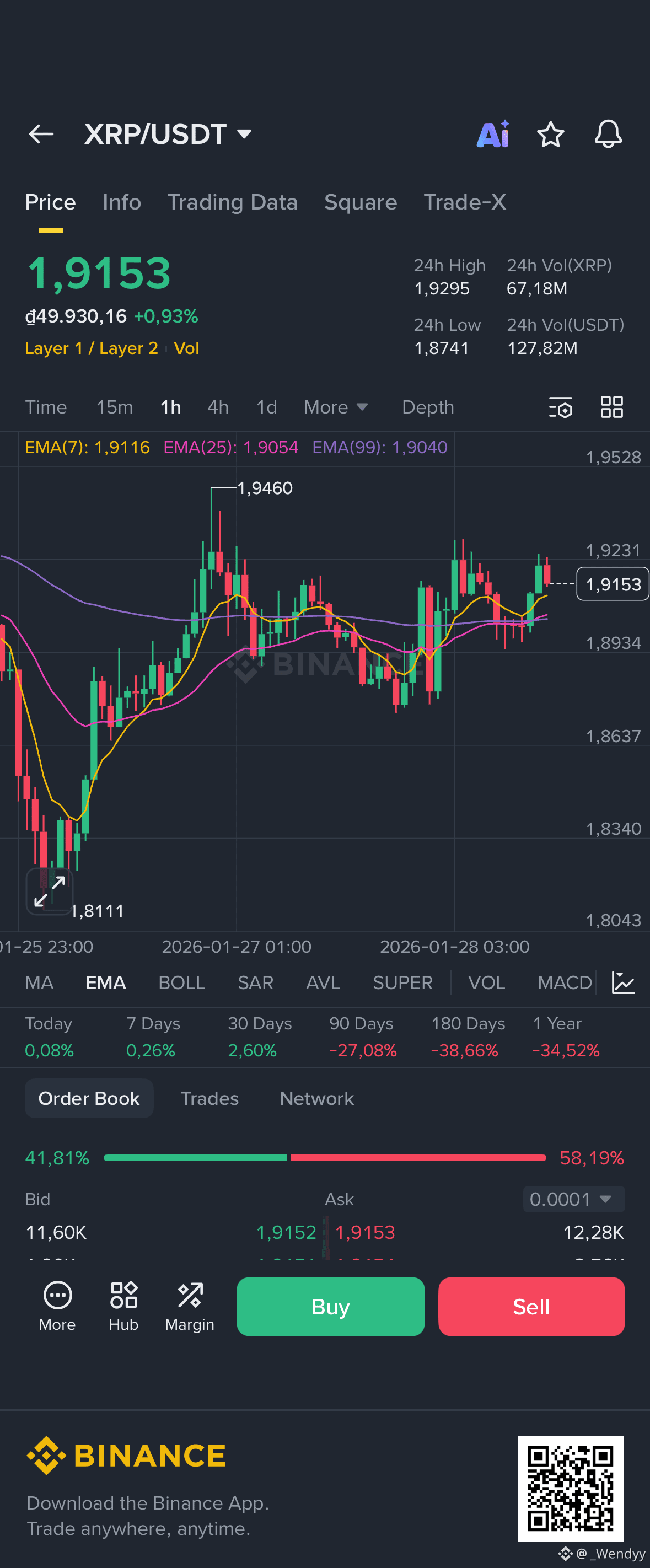Image resolution: width=650 pixels, height=1568 pixels.
Task: Open the Binance AI assistant
Action: pyautogui.click(x=493, y=134)
